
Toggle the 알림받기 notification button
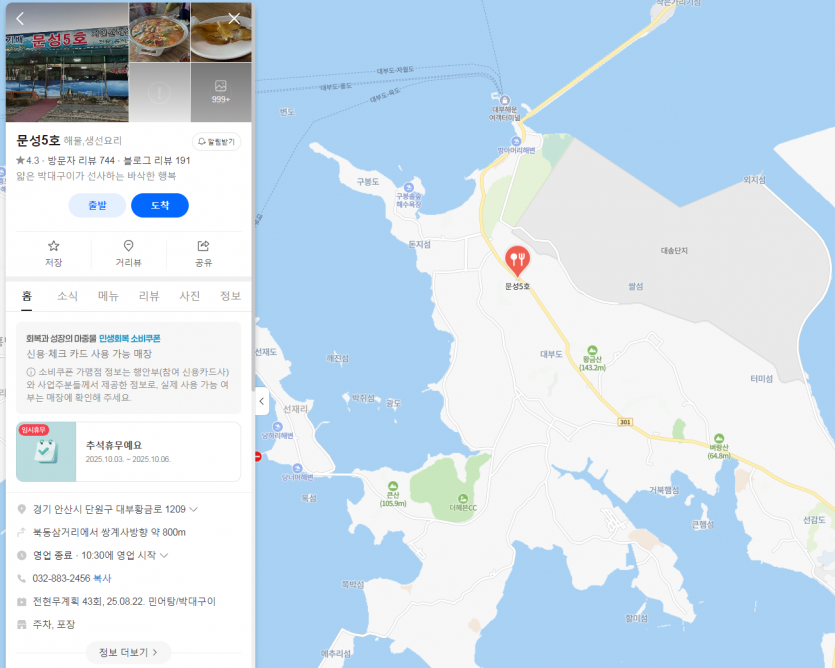pos(216,142)
